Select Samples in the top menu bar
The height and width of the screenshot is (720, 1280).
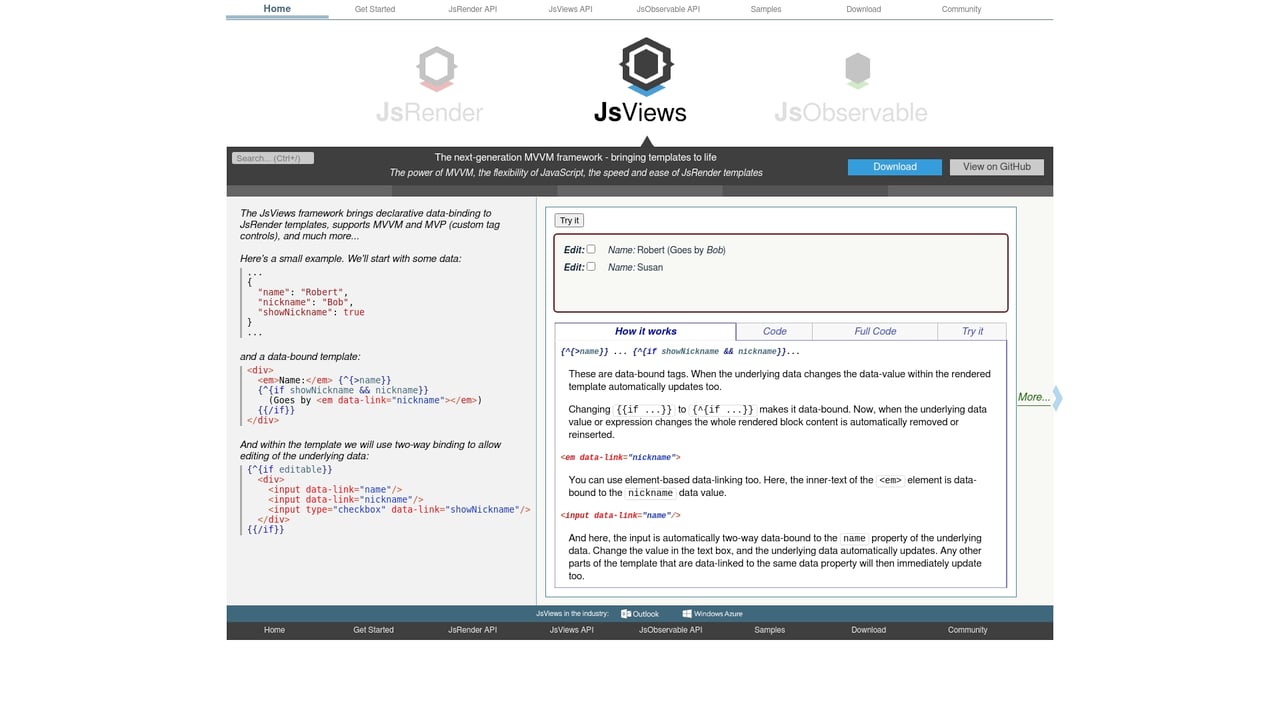pos(765,9)
